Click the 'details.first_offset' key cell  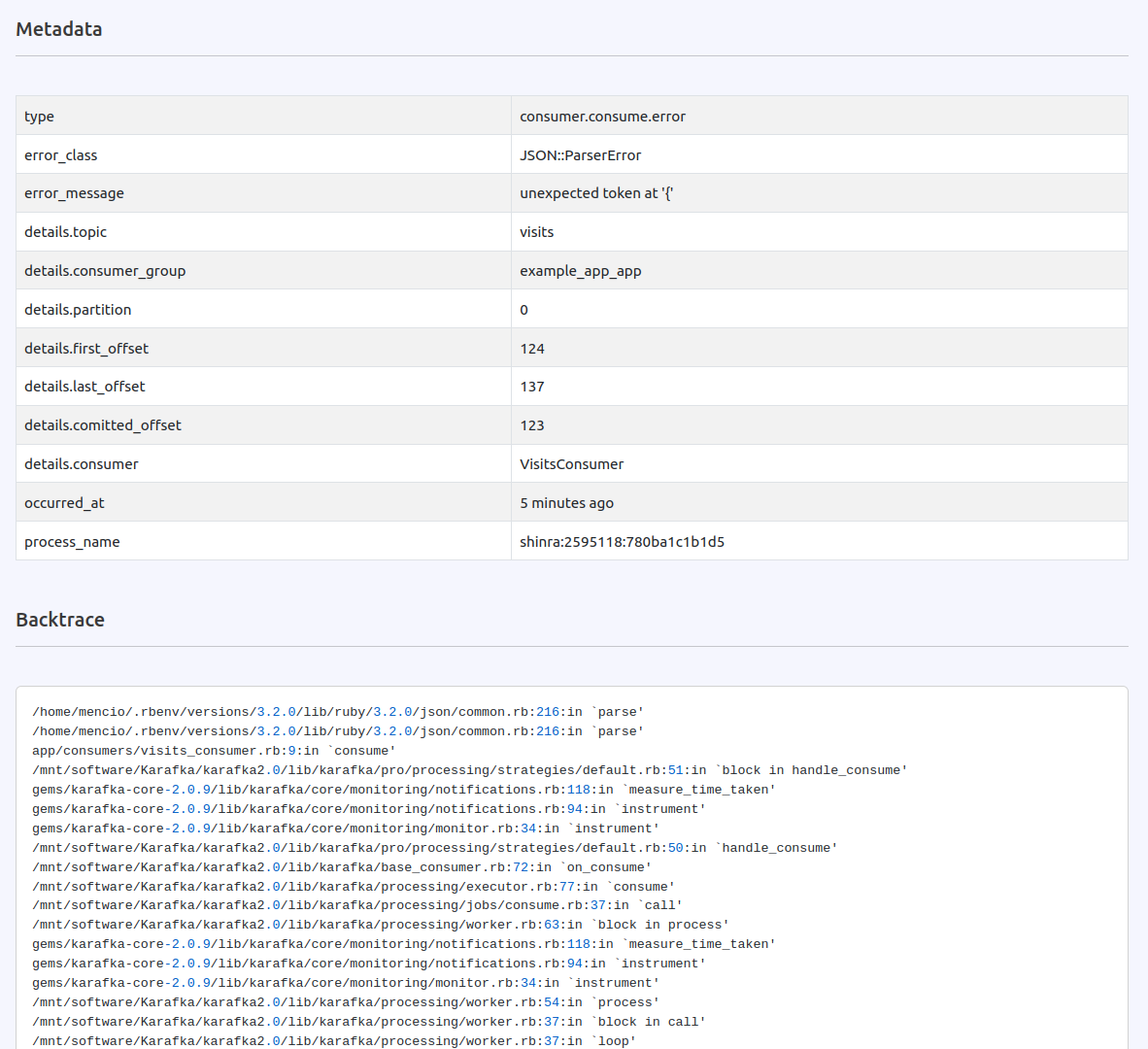[263, 348]
